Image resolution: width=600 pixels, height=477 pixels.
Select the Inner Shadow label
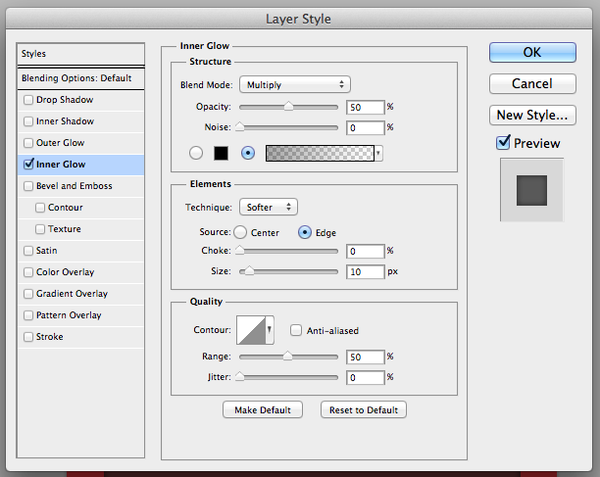[65, 121]
